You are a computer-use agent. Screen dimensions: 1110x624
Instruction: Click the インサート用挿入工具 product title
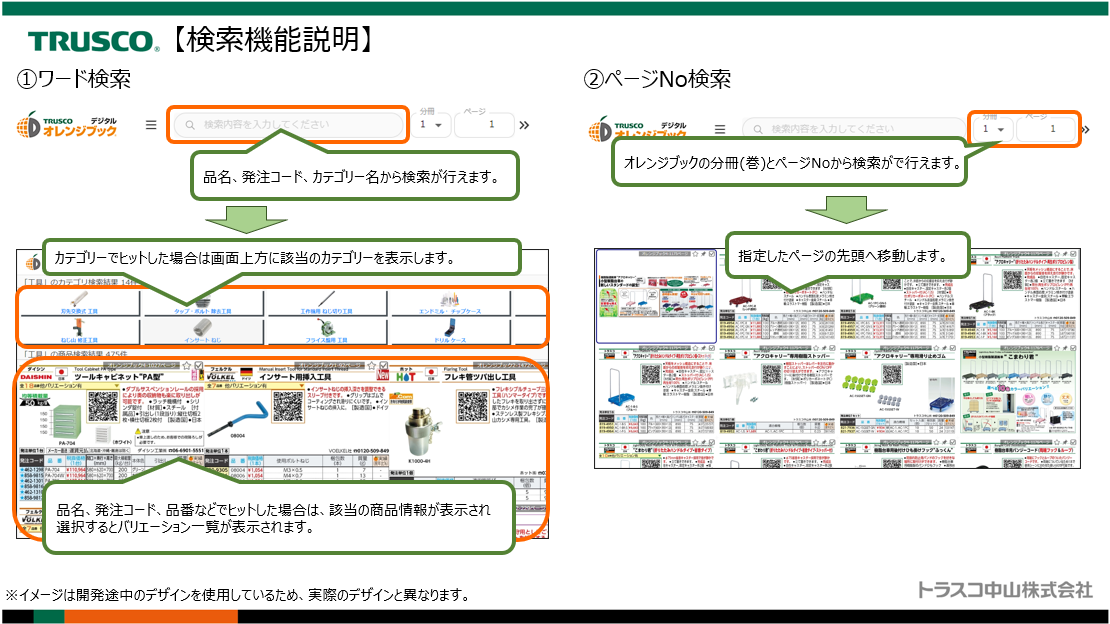pyautogui.click(x=295, y=378)
